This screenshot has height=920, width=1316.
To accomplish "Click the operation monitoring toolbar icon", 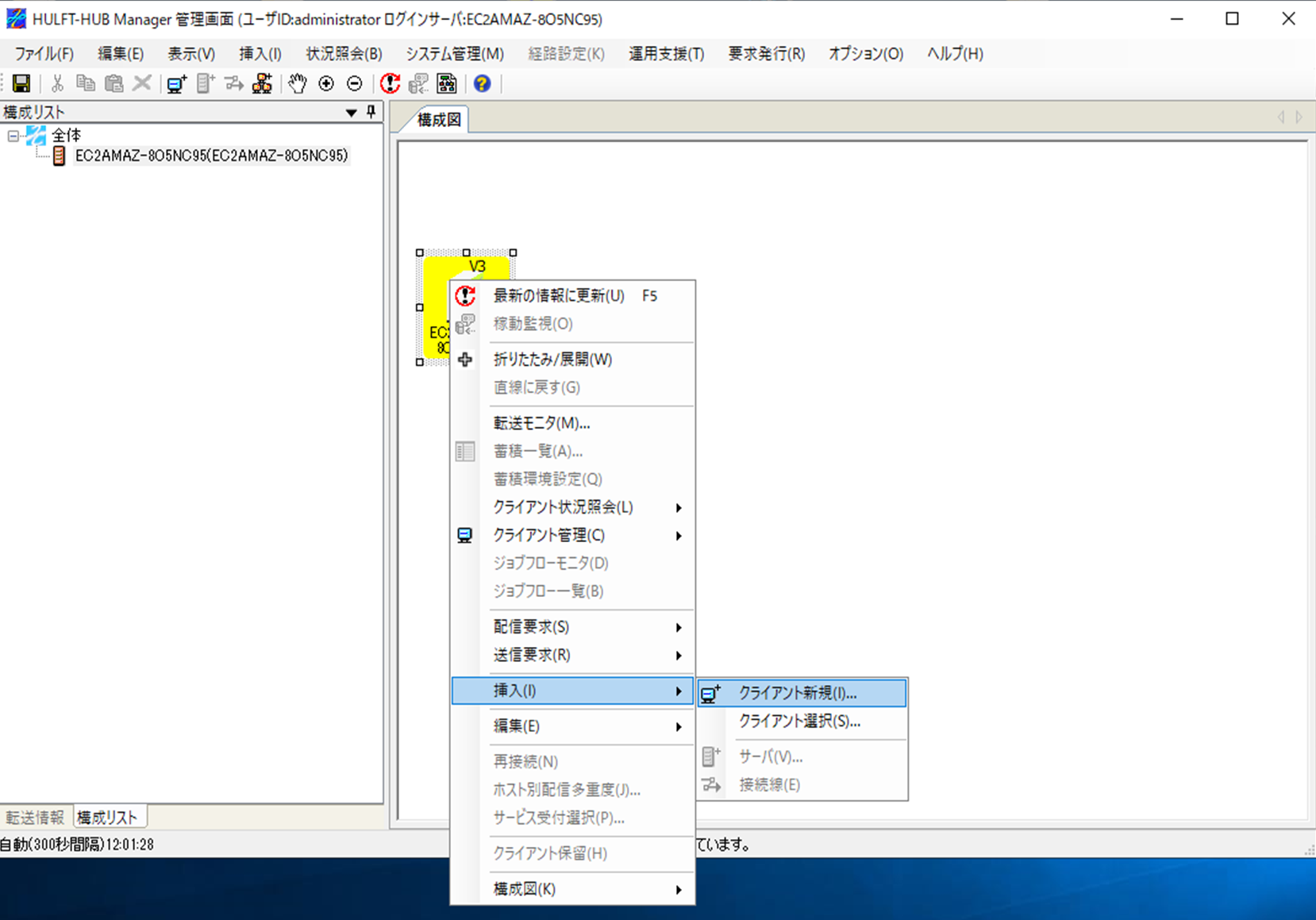I will coord(418,83).
